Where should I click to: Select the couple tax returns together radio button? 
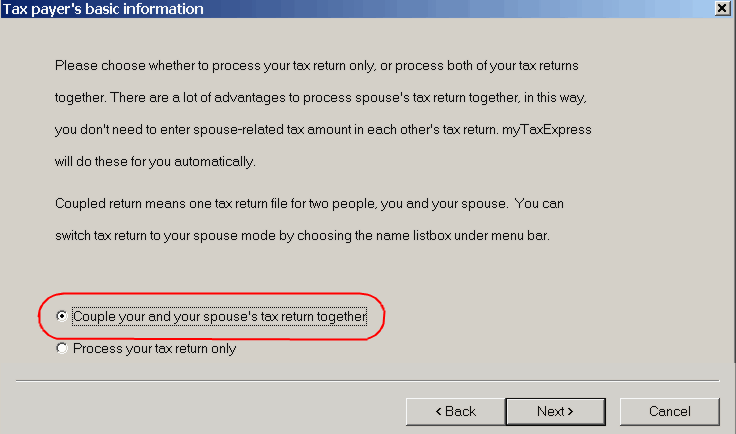click(63, 317)
